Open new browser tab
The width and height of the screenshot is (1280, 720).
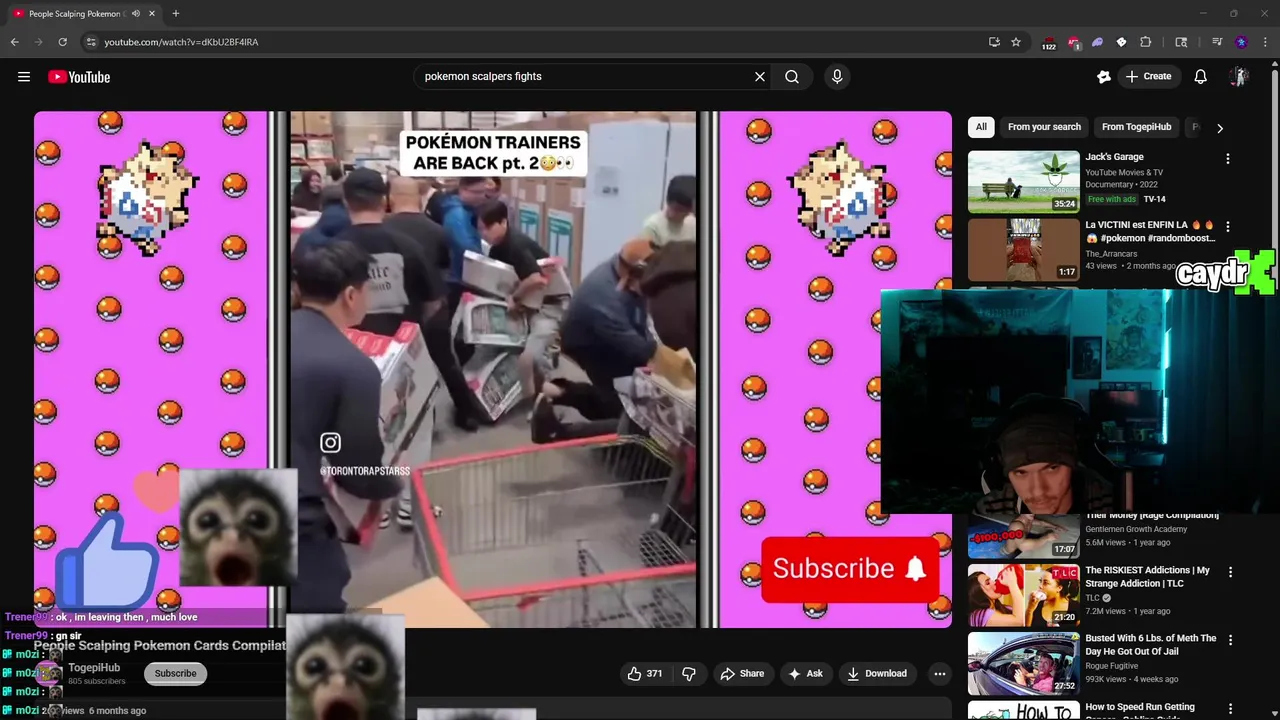pos(175,14)
